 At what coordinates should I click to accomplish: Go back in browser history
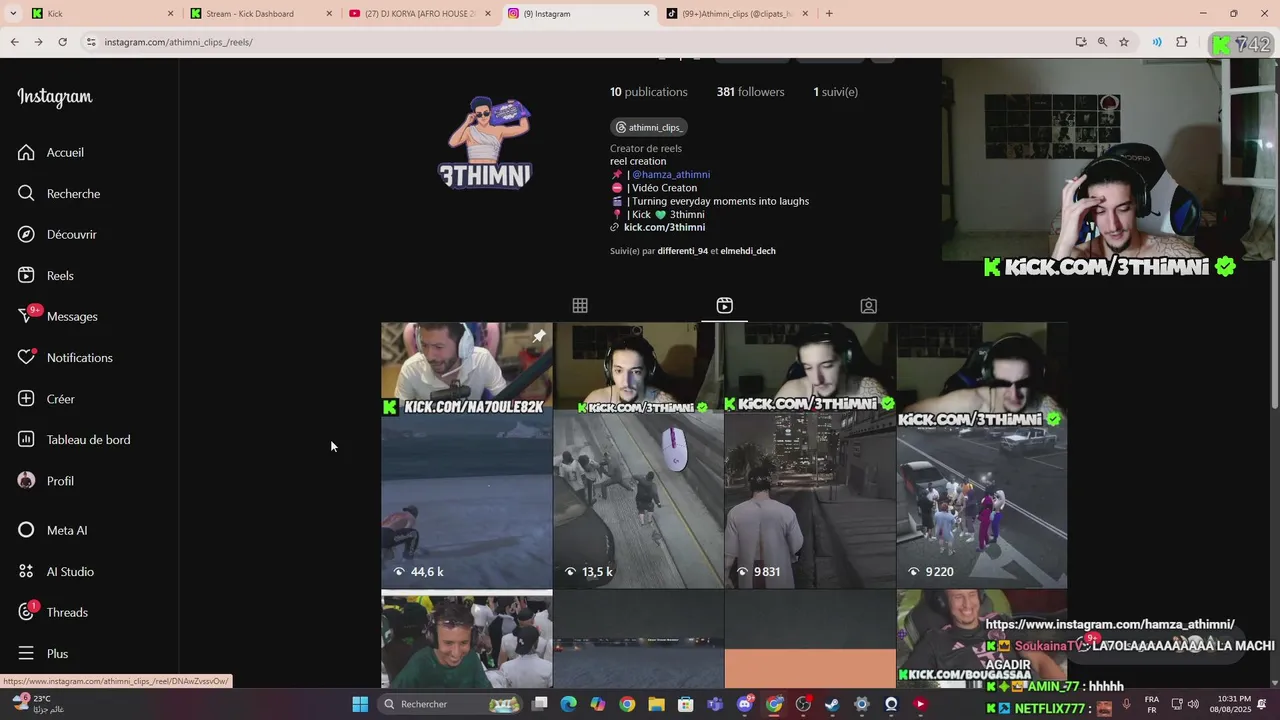(x=14, y=42)
